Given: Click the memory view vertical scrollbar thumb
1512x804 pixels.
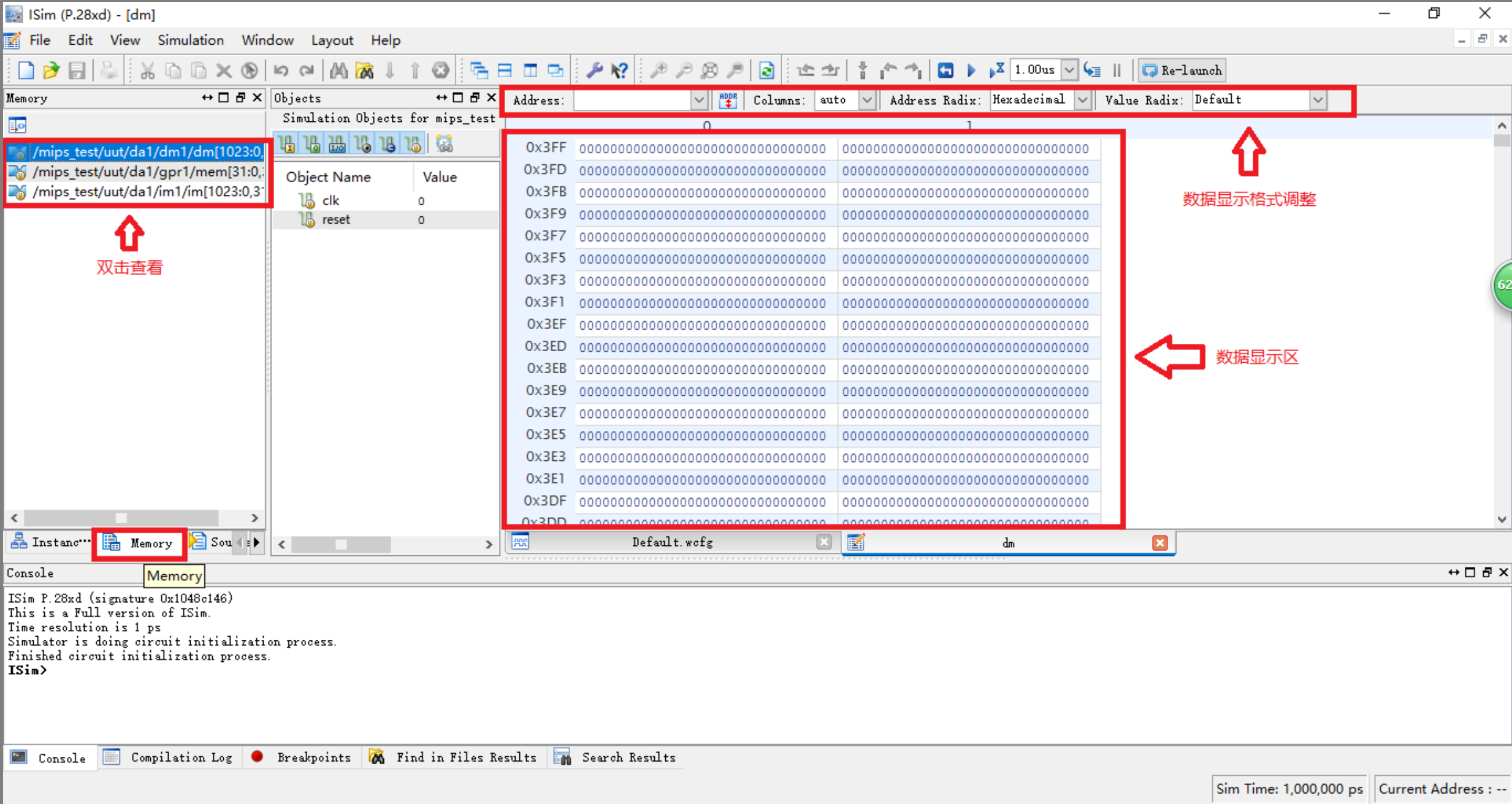Looking at the screenshot, I should pos(1502,140).
